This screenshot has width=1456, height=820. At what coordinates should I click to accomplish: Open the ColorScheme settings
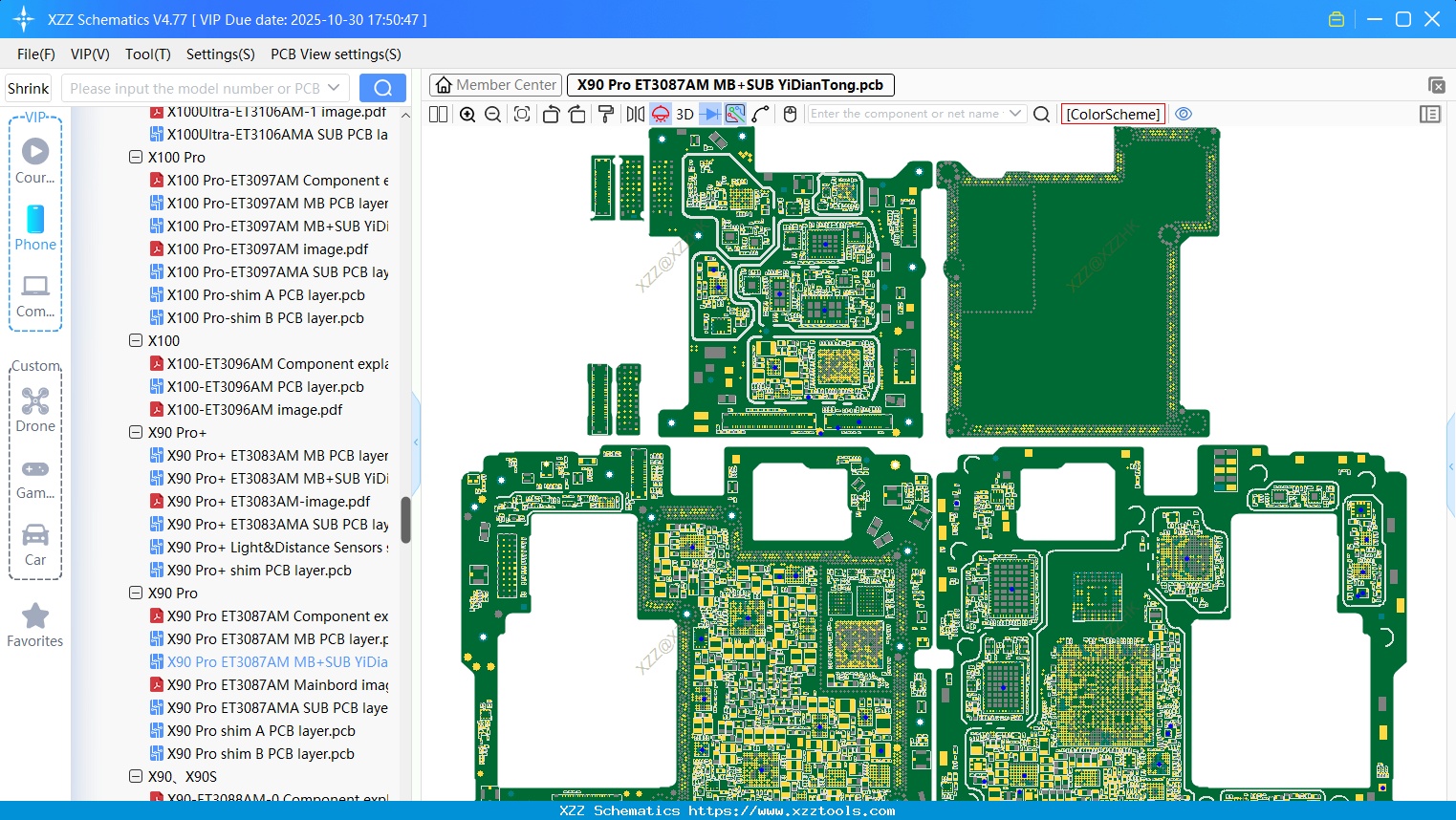tap(1113, 114)
